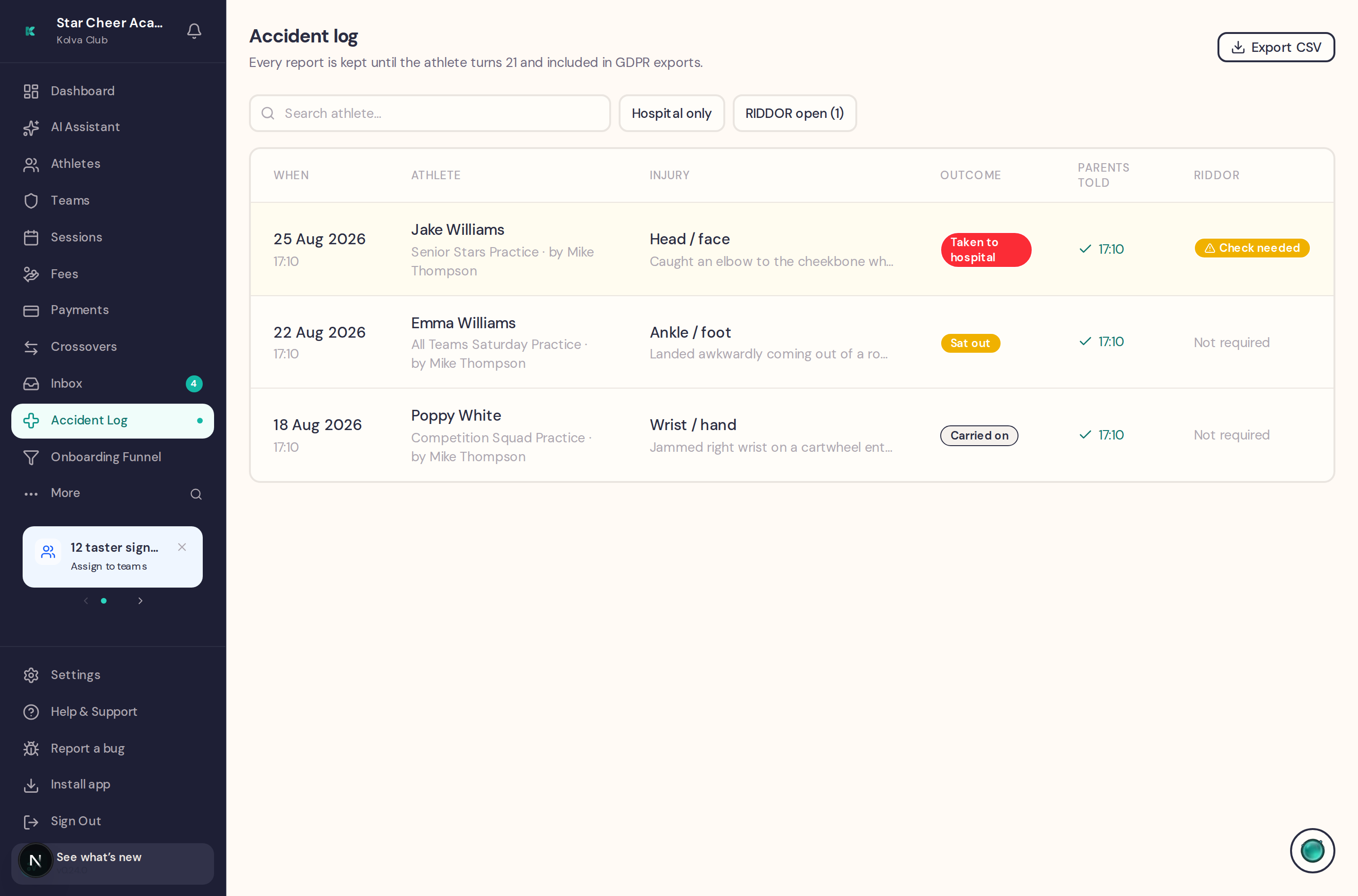Click See what's new banner
Image resolution: width=1358 pixels, height=896 pixels.
[113, 863]
